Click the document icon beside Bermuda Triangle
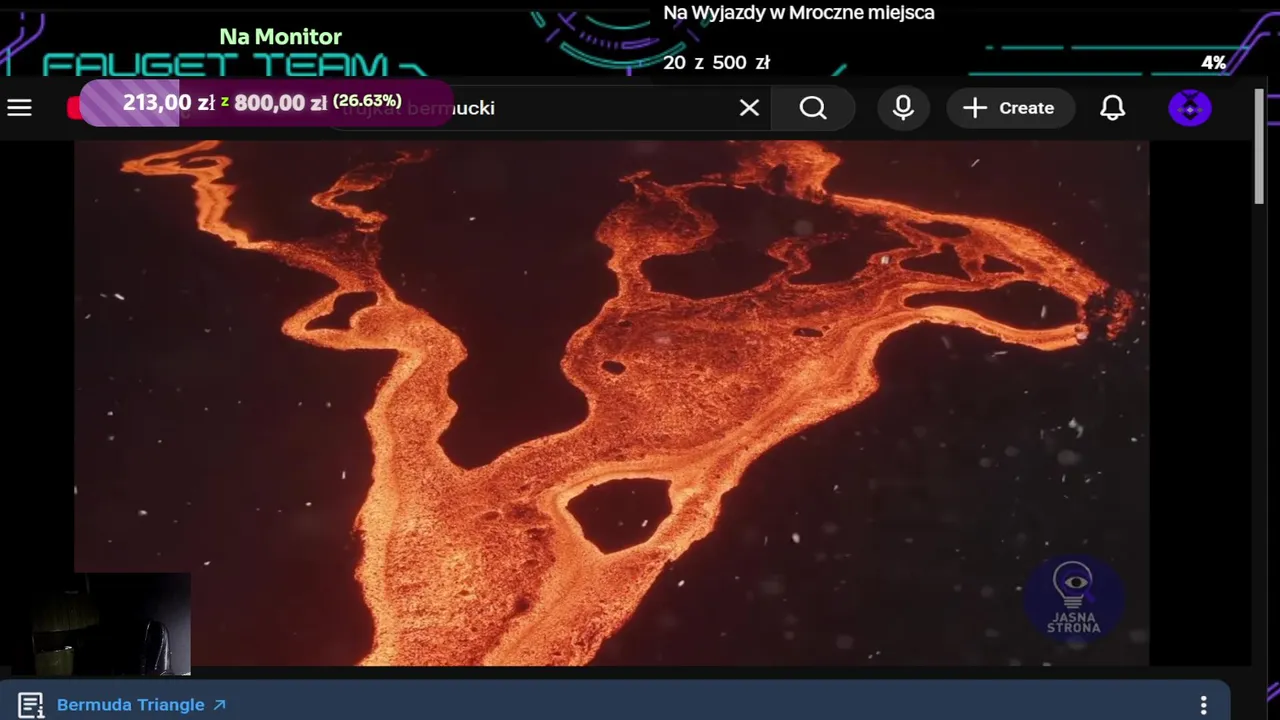Screen dimensions: 1280x720 (30, 705)
